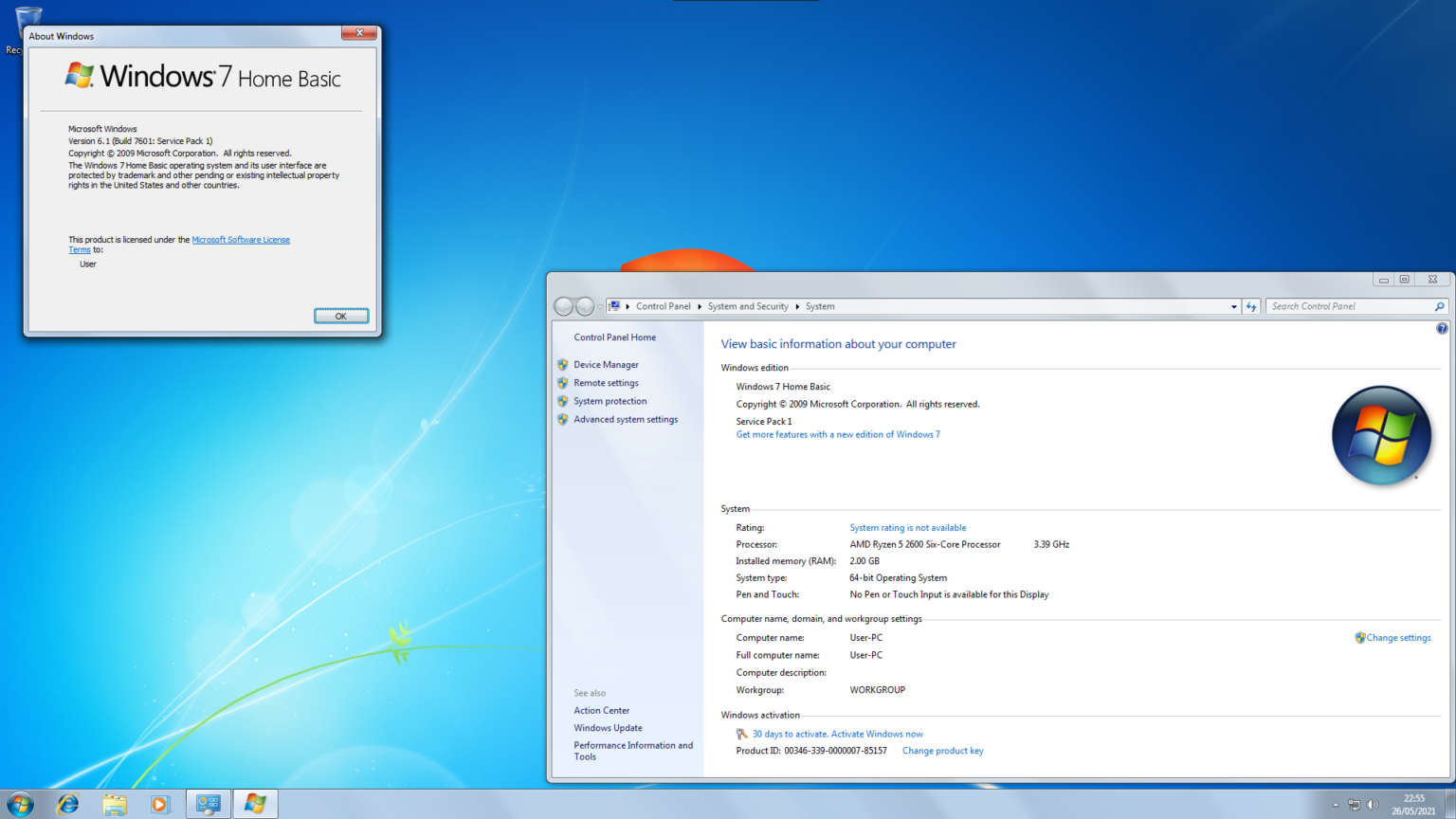1456x819 pixels.
Task: Open System protection settings
Action: tap(610, 401)
